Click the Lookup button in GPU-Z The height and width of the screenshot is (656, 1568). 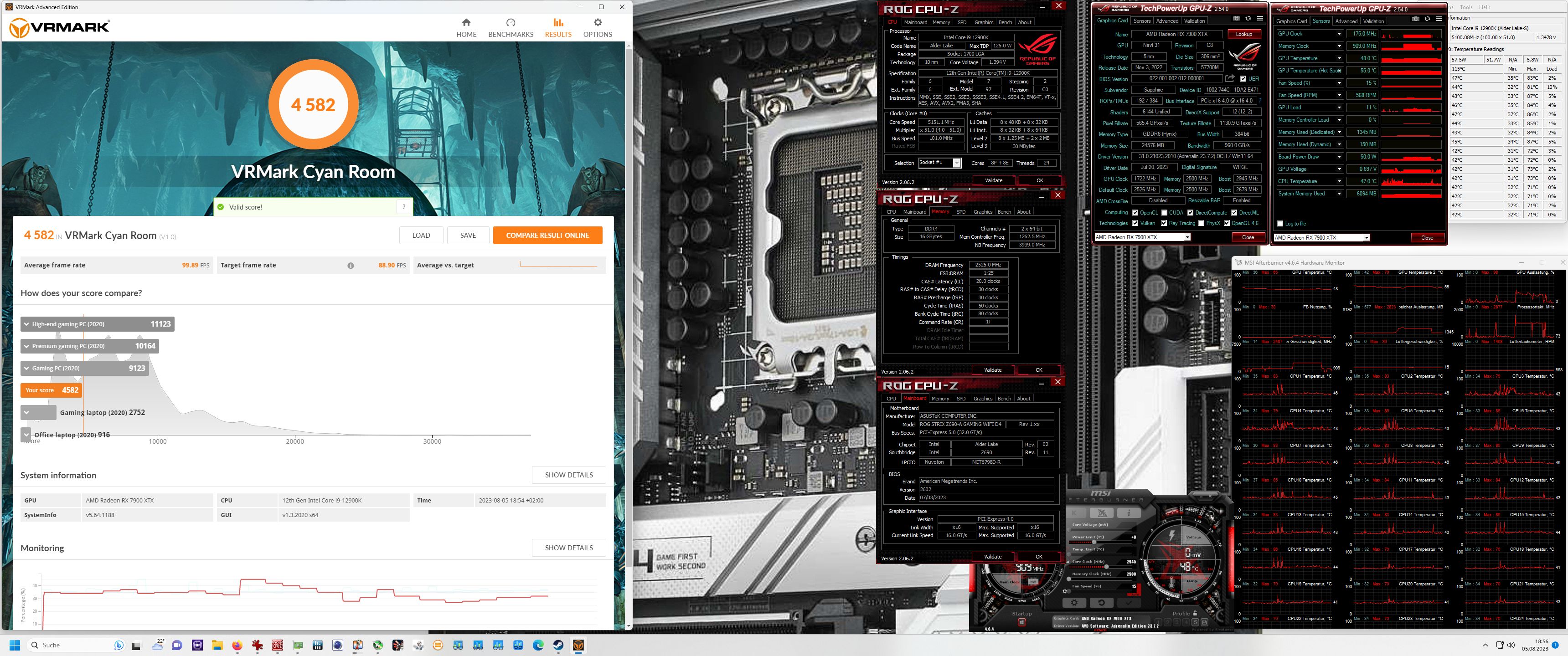click(1244, 34)
